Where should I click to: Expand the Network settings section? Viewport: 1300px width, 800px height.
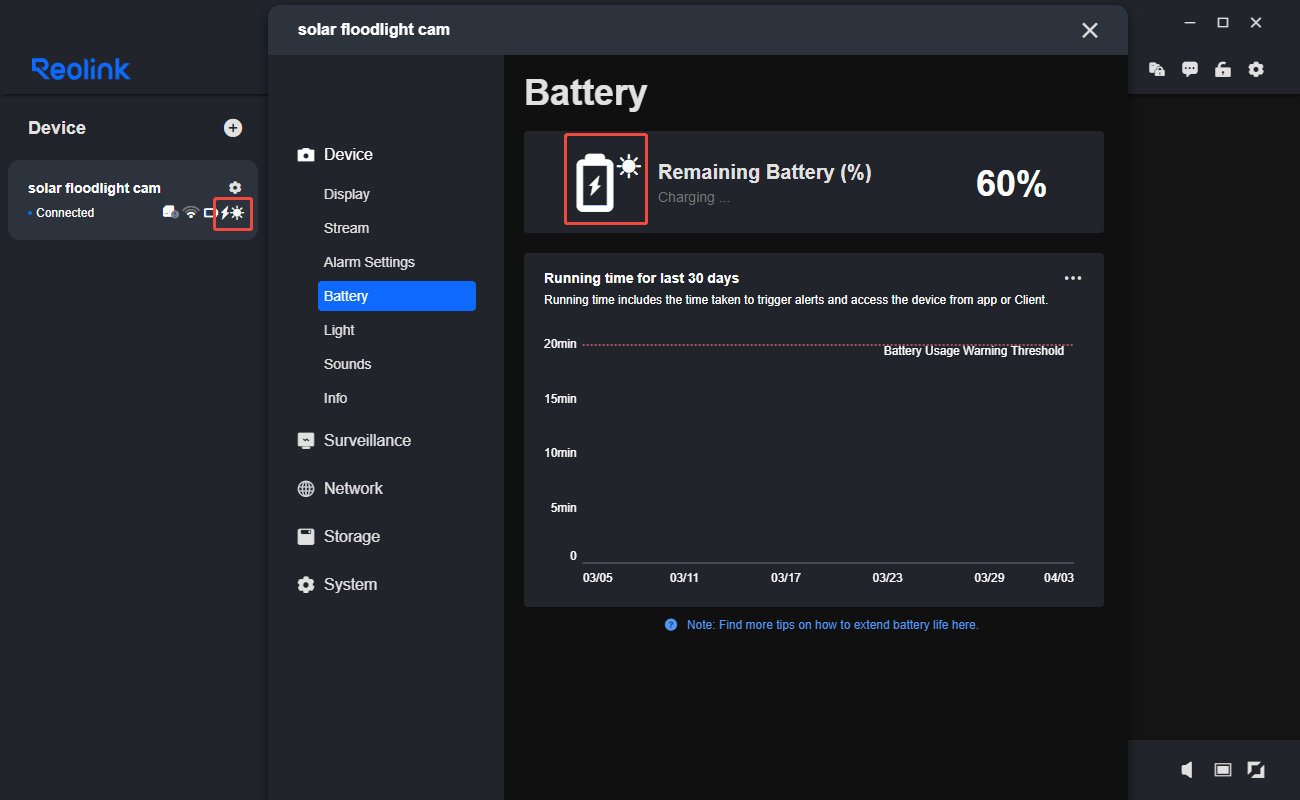click(352, 488)
